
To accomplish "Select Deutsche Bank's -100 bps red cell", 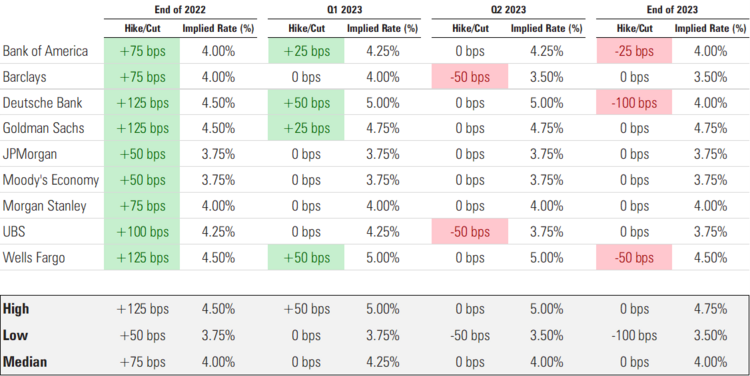I will [x=634, y=102].
